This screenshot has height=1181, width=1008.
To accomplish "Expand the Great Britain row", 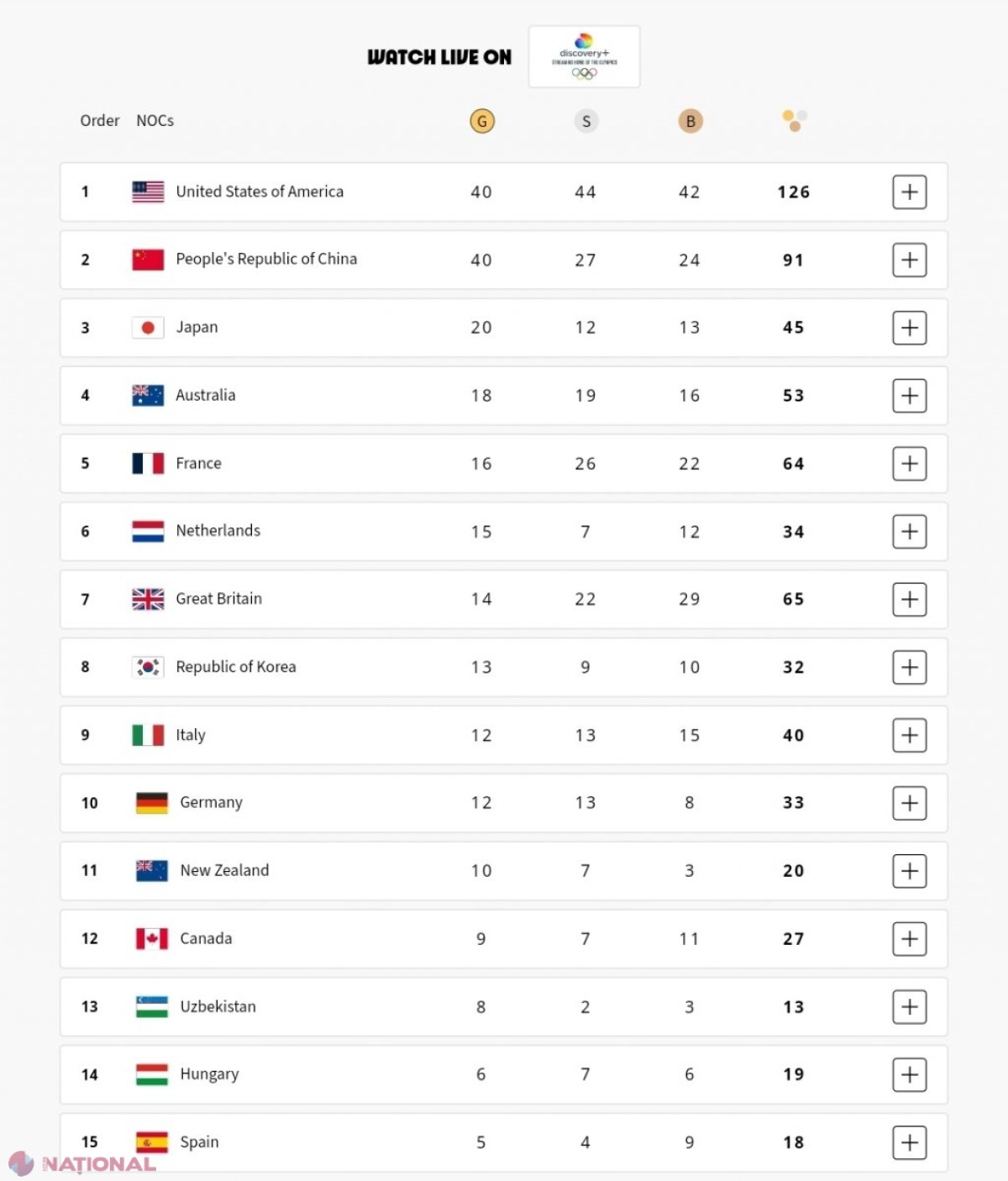I will 910,600.
